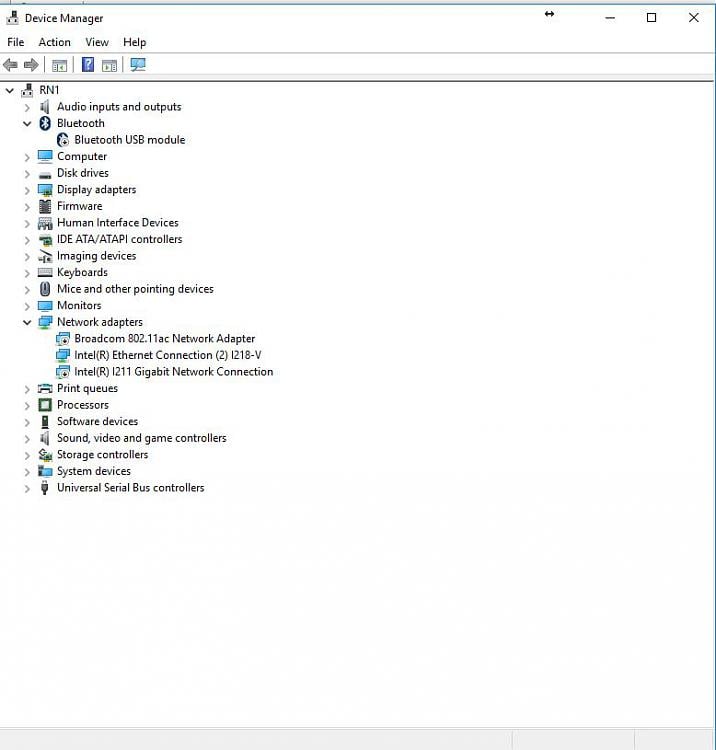Click the Back arrow toolbar icon
Screen dimensions: 716x750
(10, 65)
